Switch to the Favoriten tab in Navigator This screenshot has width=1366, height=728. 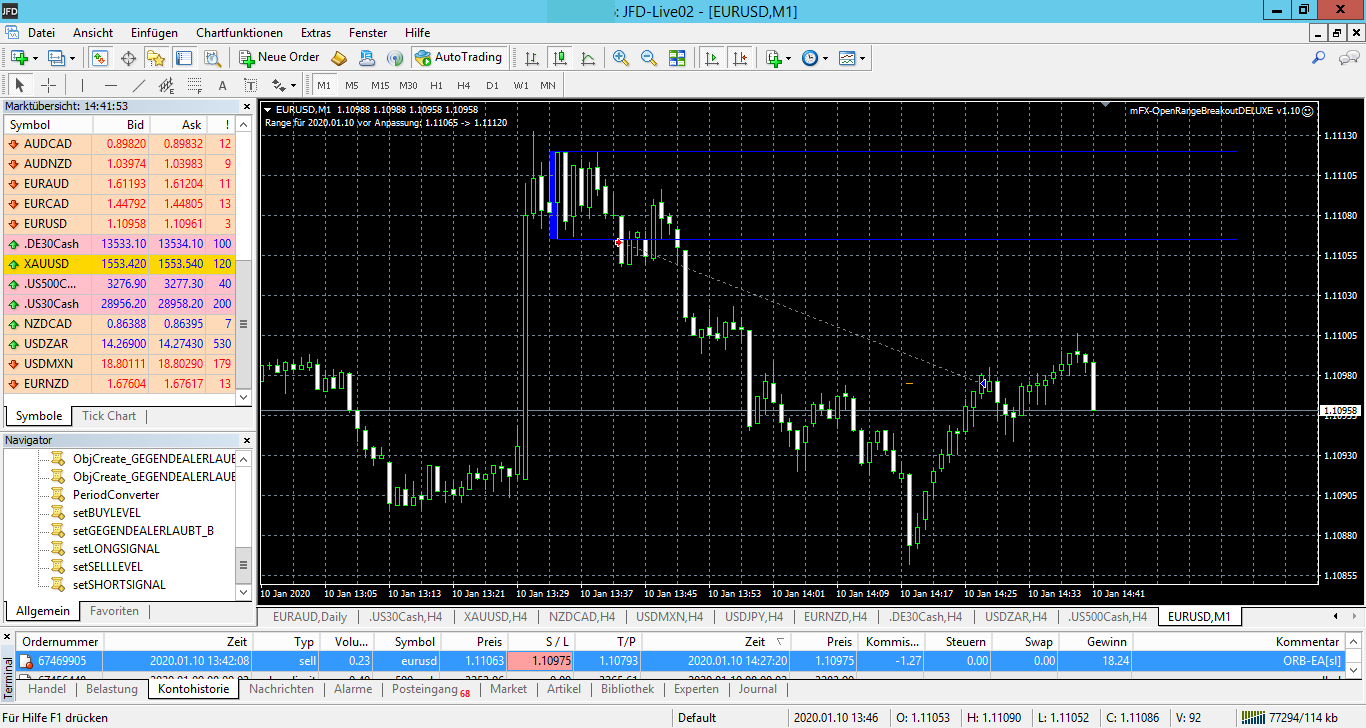tap(115, 611)
